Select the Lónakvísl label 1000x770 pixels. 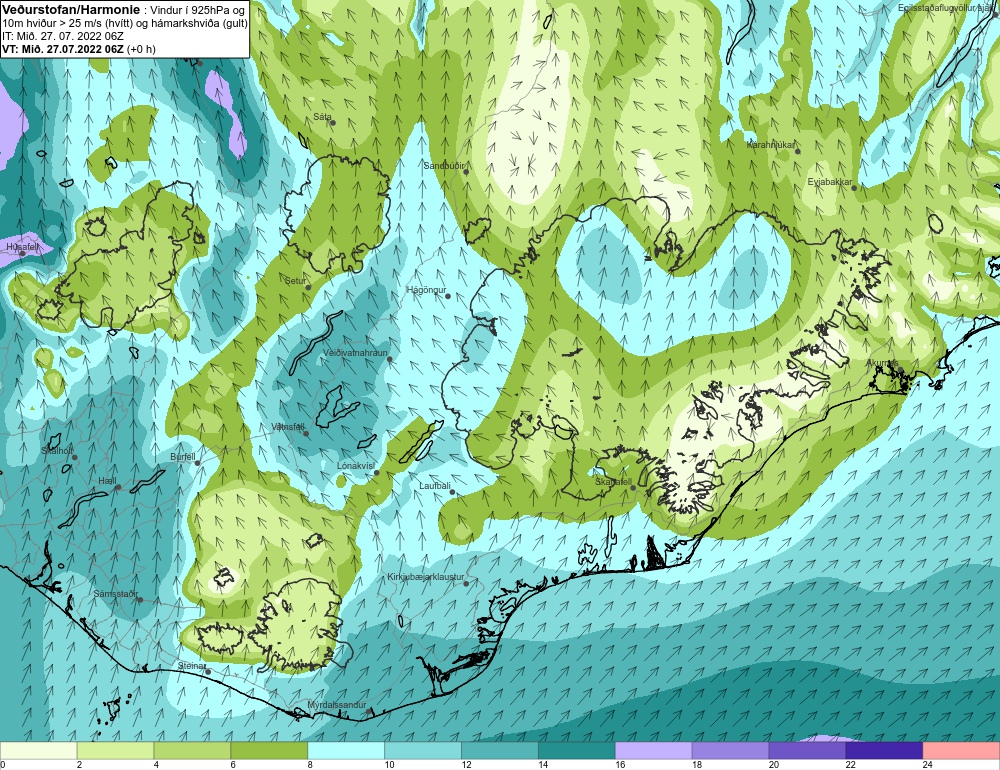(x=356, y=466)
